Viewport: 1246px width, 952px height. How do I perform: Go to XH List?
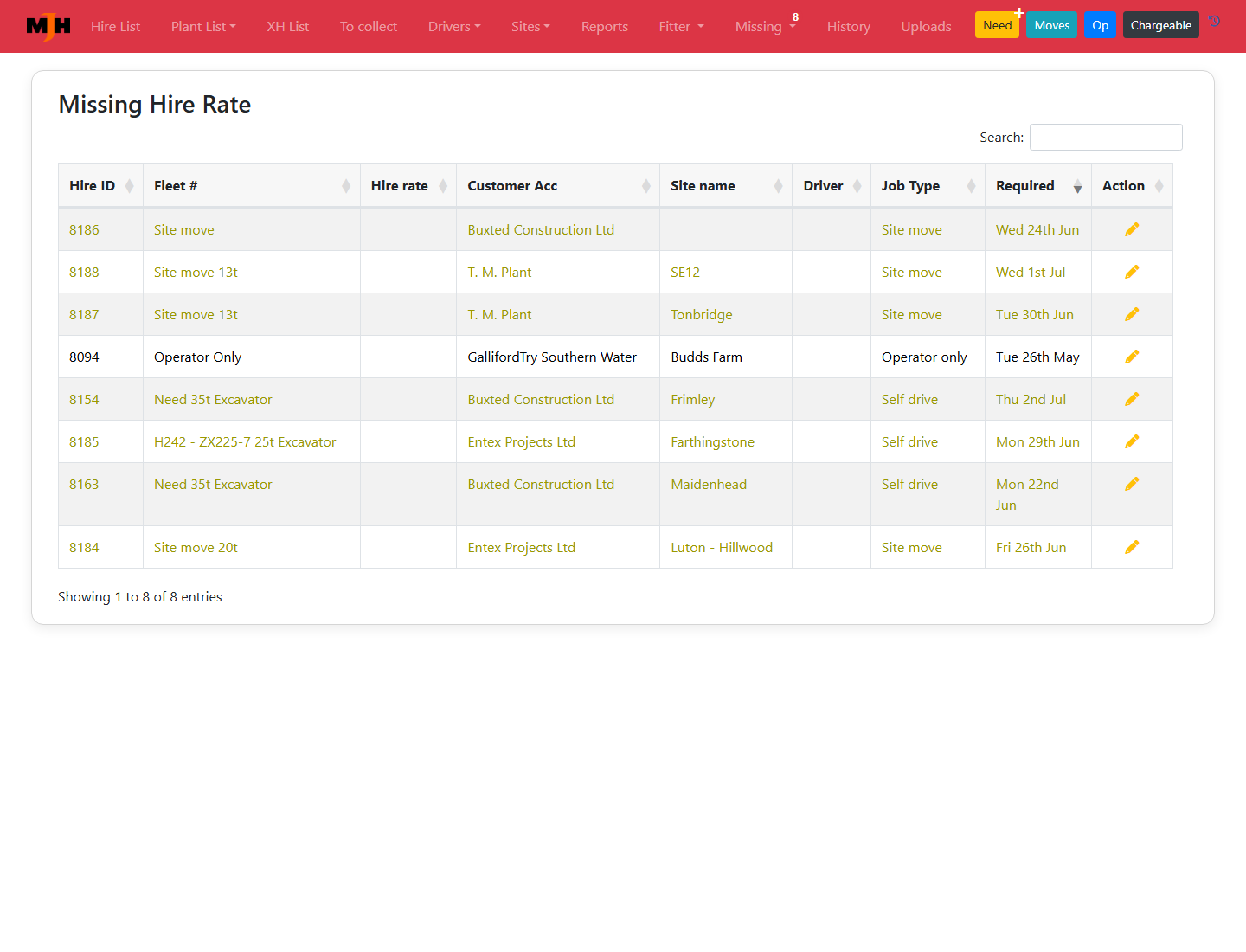288,27
